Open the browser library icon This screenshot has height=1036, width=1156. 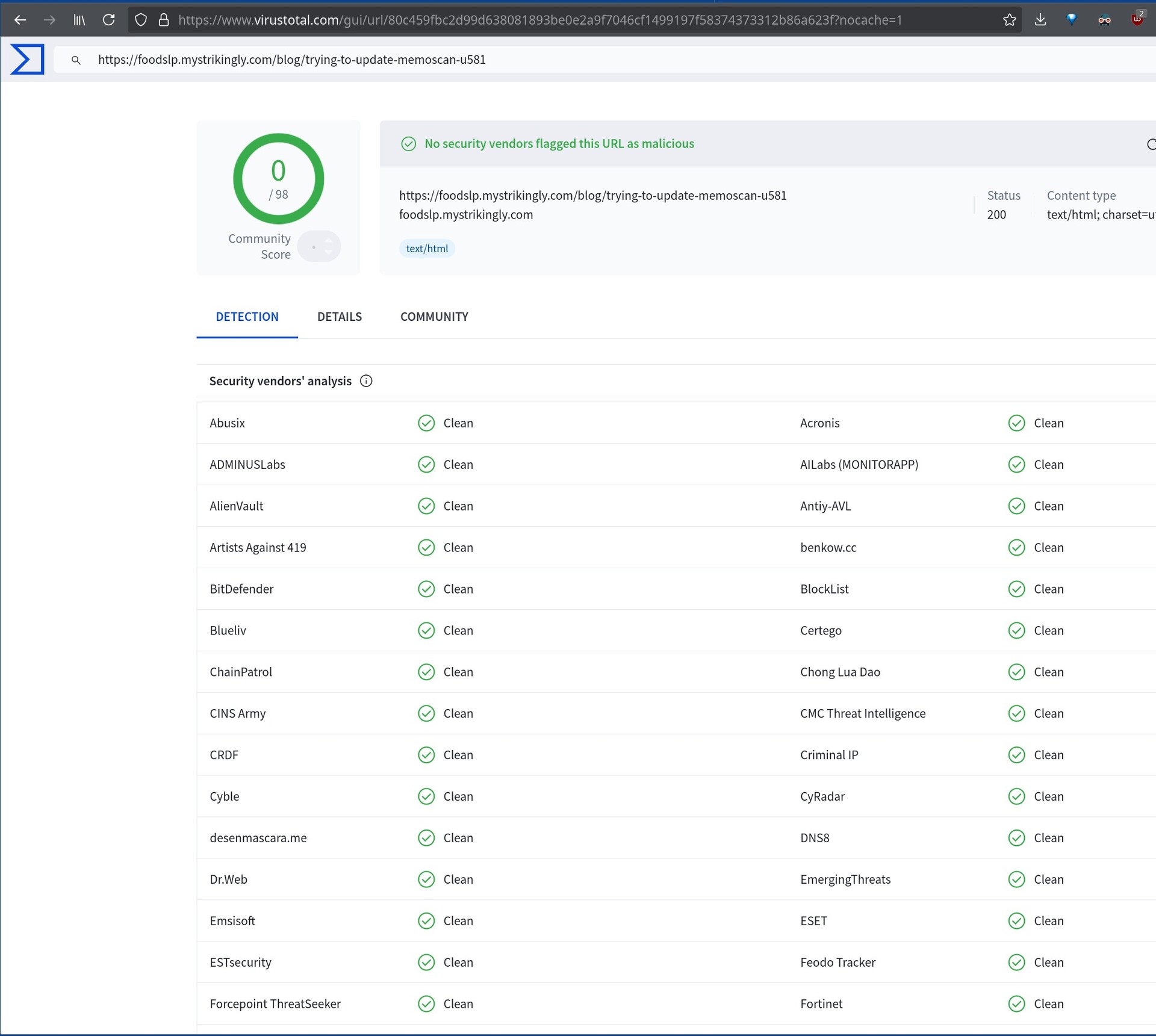79,20
